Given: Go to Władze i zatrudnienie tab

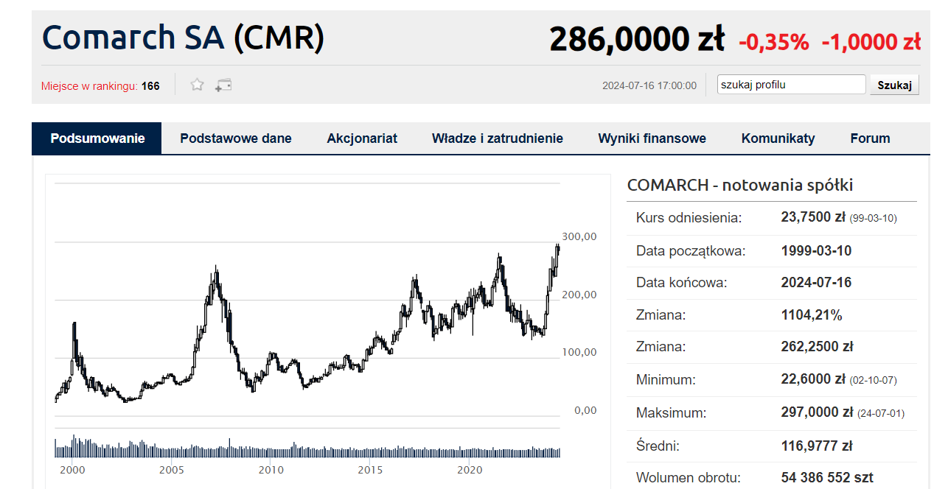Looking at the screenshot, I should [x=498, y=138].
